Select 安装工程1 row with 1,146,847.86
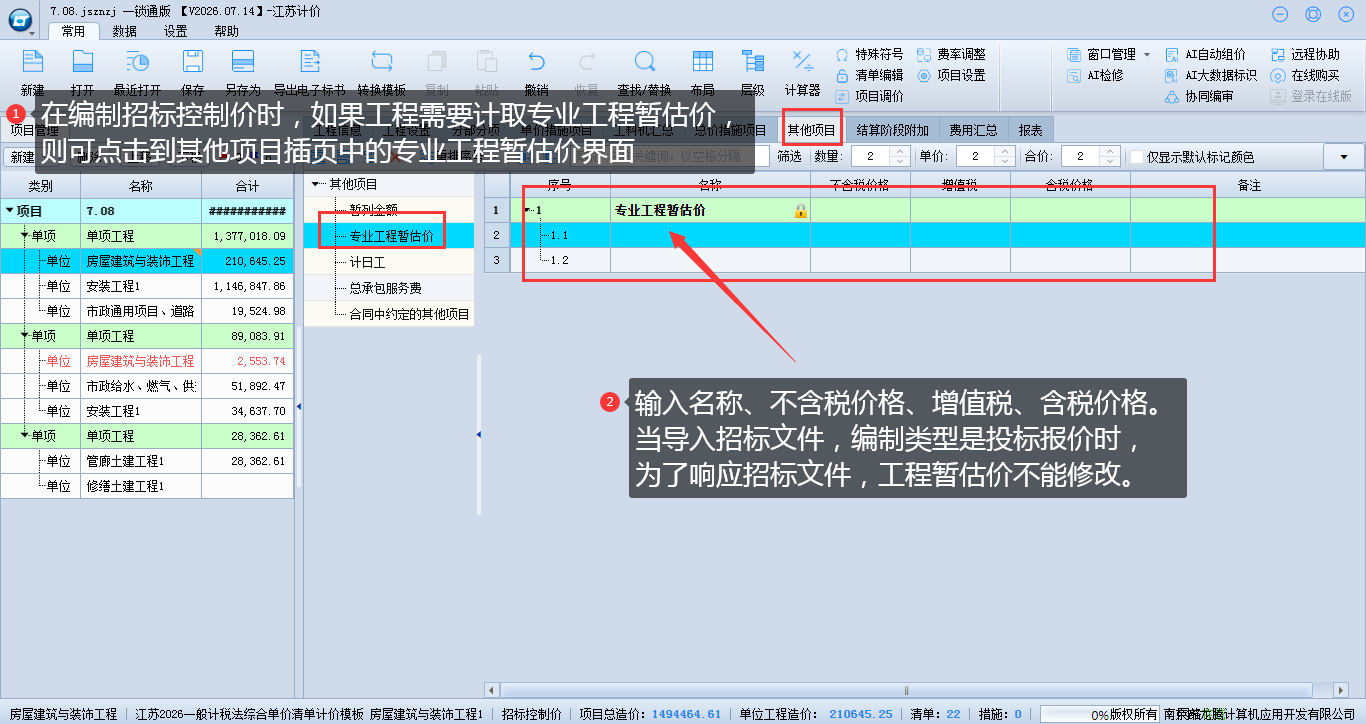This screenshot has height=724, width=1366. [147, 286]
